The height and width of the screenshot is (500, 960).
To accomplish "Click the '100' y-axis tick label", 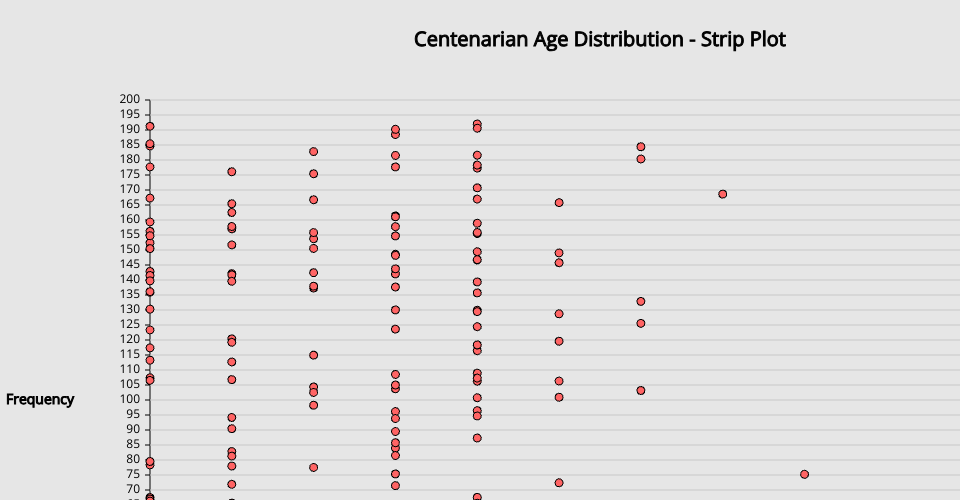I will [x=129, y=399].
